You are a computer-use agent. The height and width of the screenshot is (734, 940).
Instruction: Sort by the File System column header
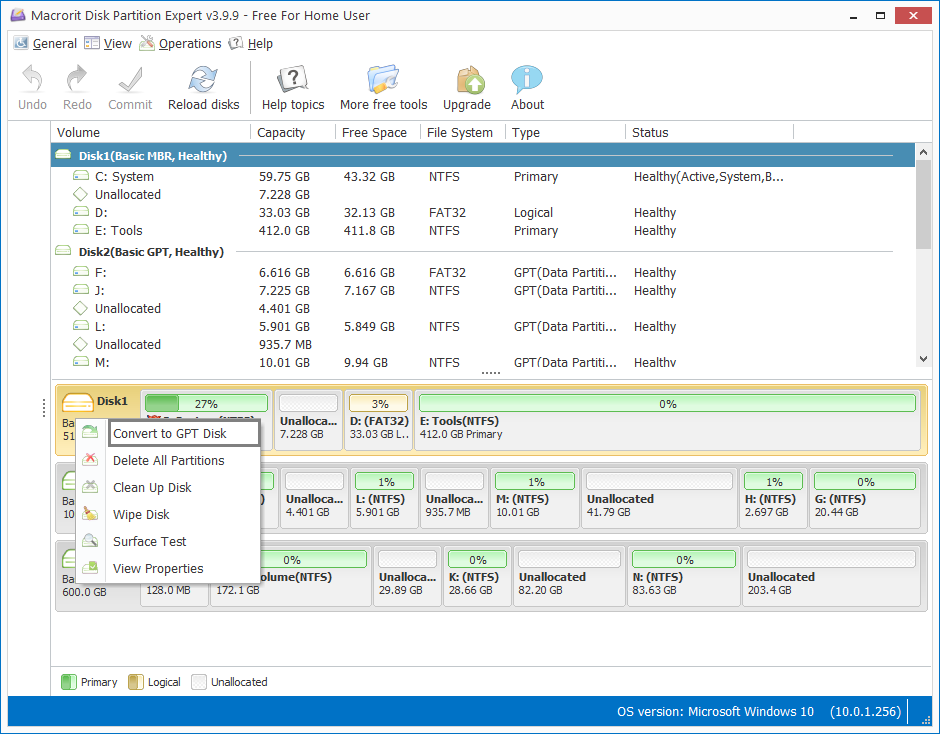[x=463, y=133]
